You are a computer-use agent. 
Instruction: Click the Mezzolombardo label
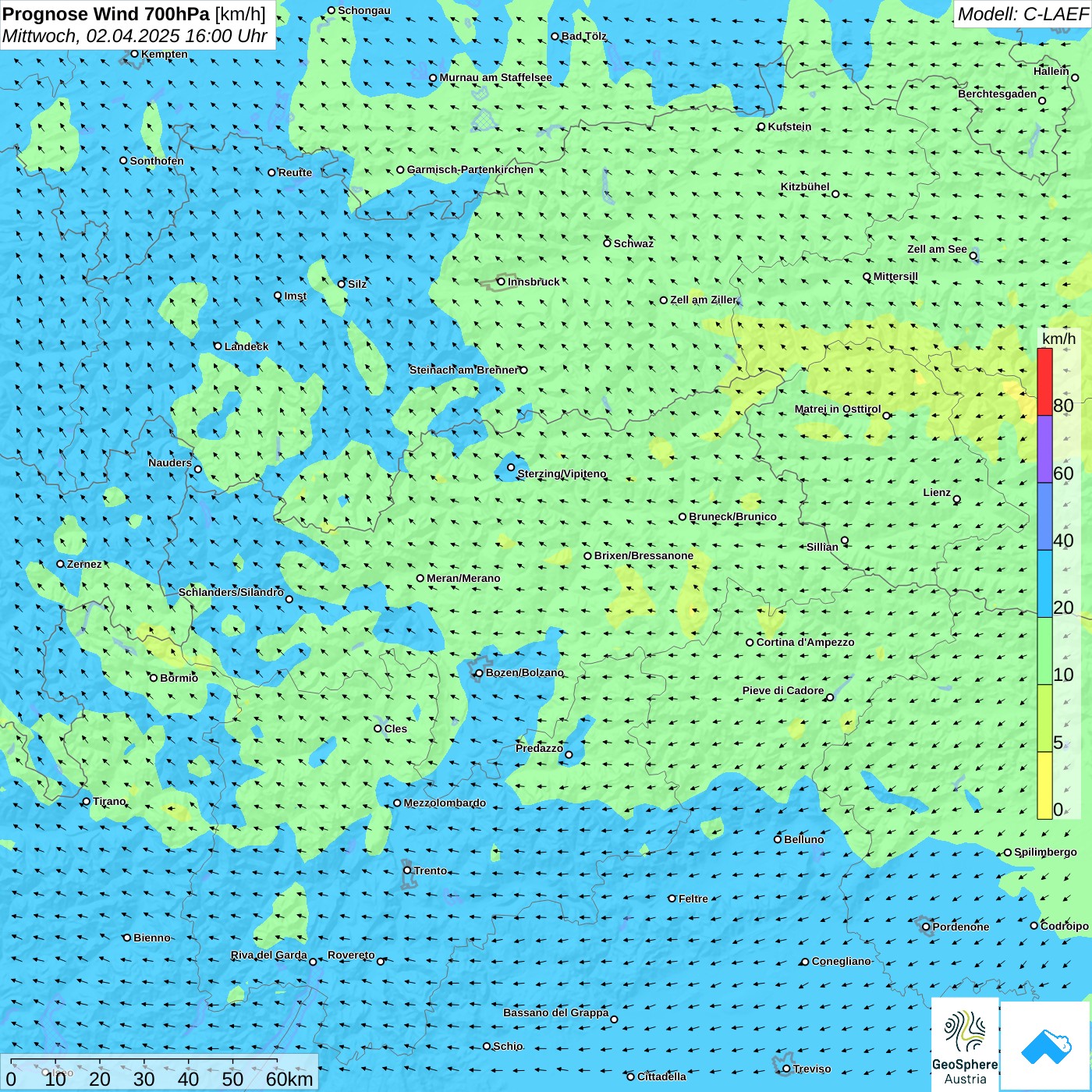[x=445, y=803]
